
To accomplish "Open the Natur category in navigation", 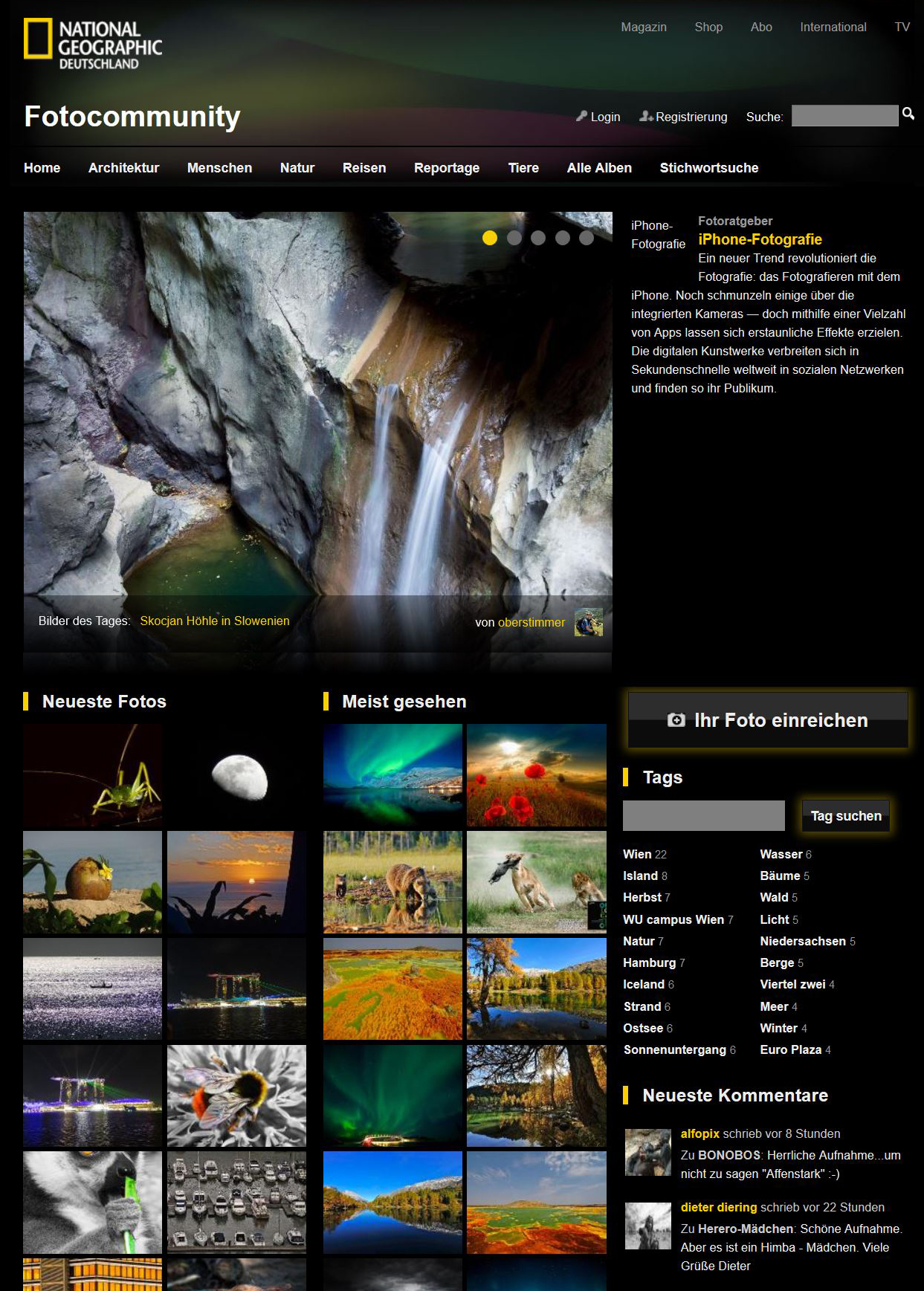I will pos(297,168).
